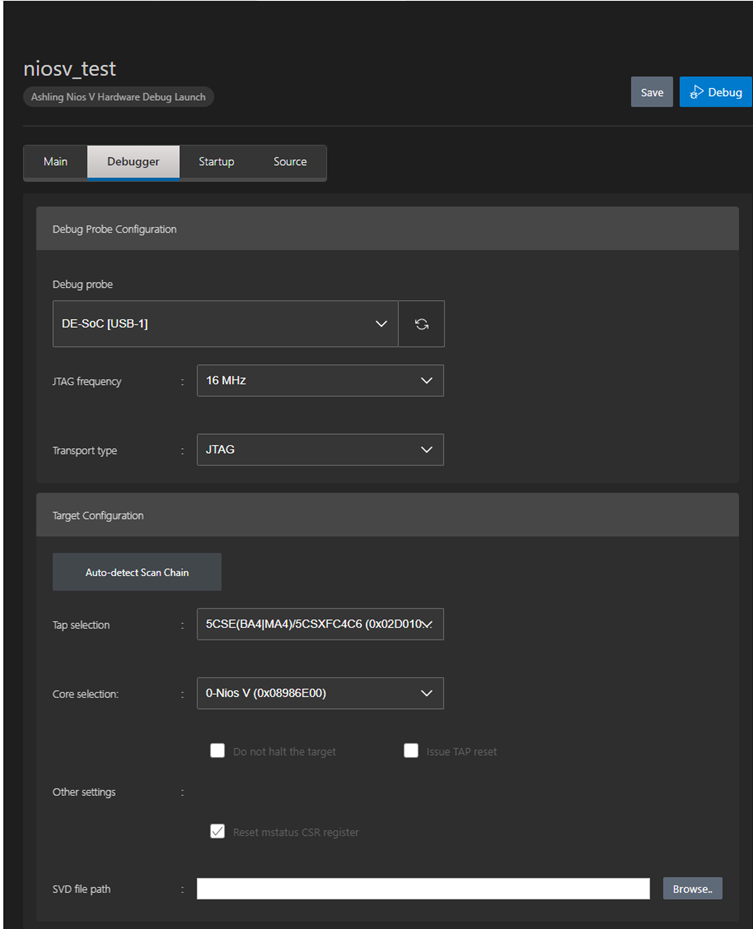Tick the Issue TAP reset checkbox
Viewport: 753px width, 929px height.
pyautogui.click(x=410, y=751)
